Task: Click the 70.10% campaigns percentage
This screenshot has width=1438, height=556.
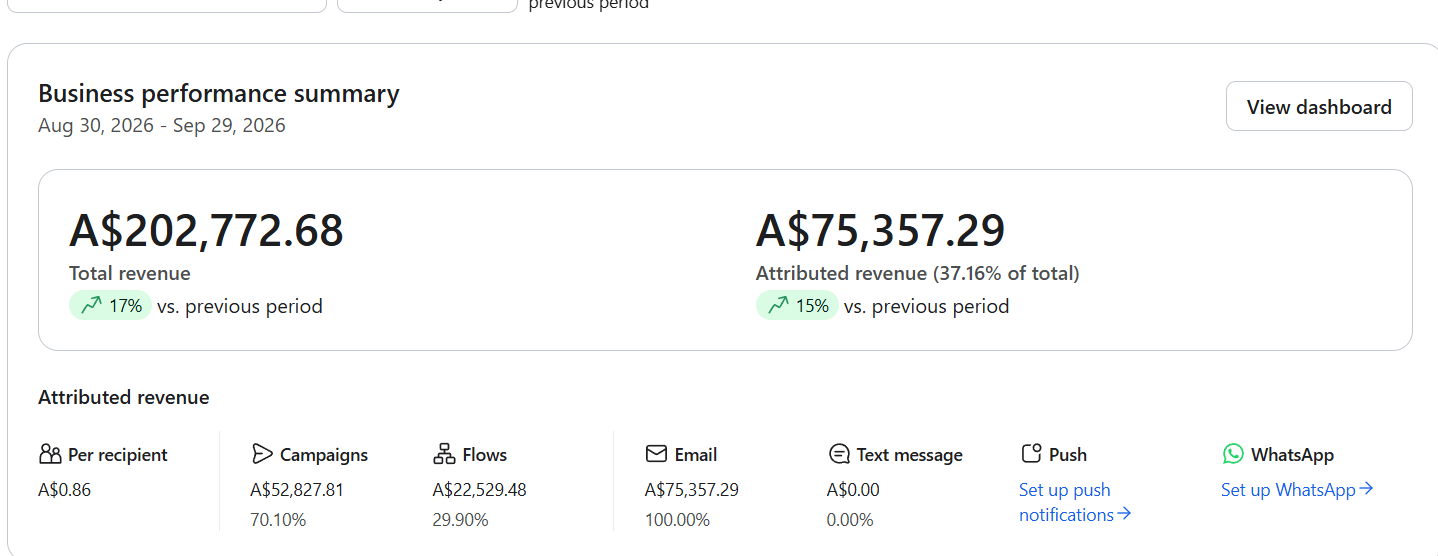Action: (x=278, y=520)
